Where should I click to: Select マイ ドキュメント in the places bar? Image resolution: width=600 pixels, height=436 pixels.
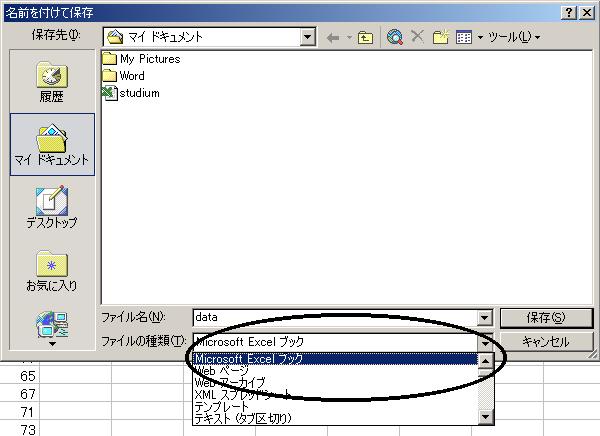tap(52, 144)
